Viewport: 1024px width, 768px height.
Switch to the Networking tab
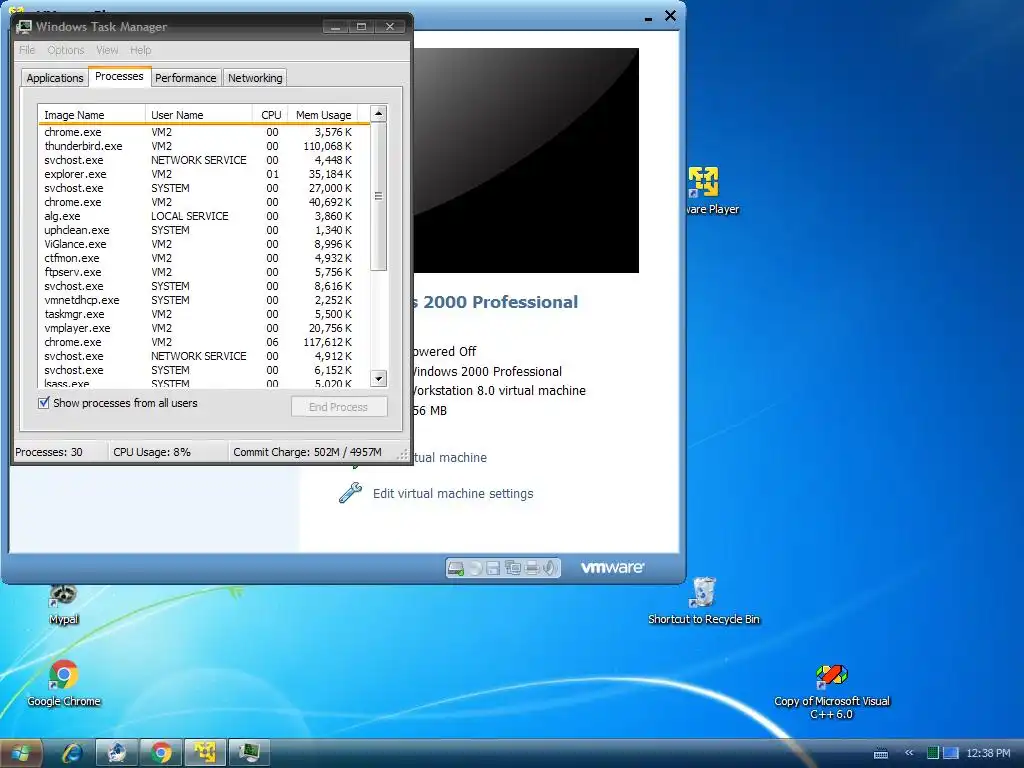255,78
